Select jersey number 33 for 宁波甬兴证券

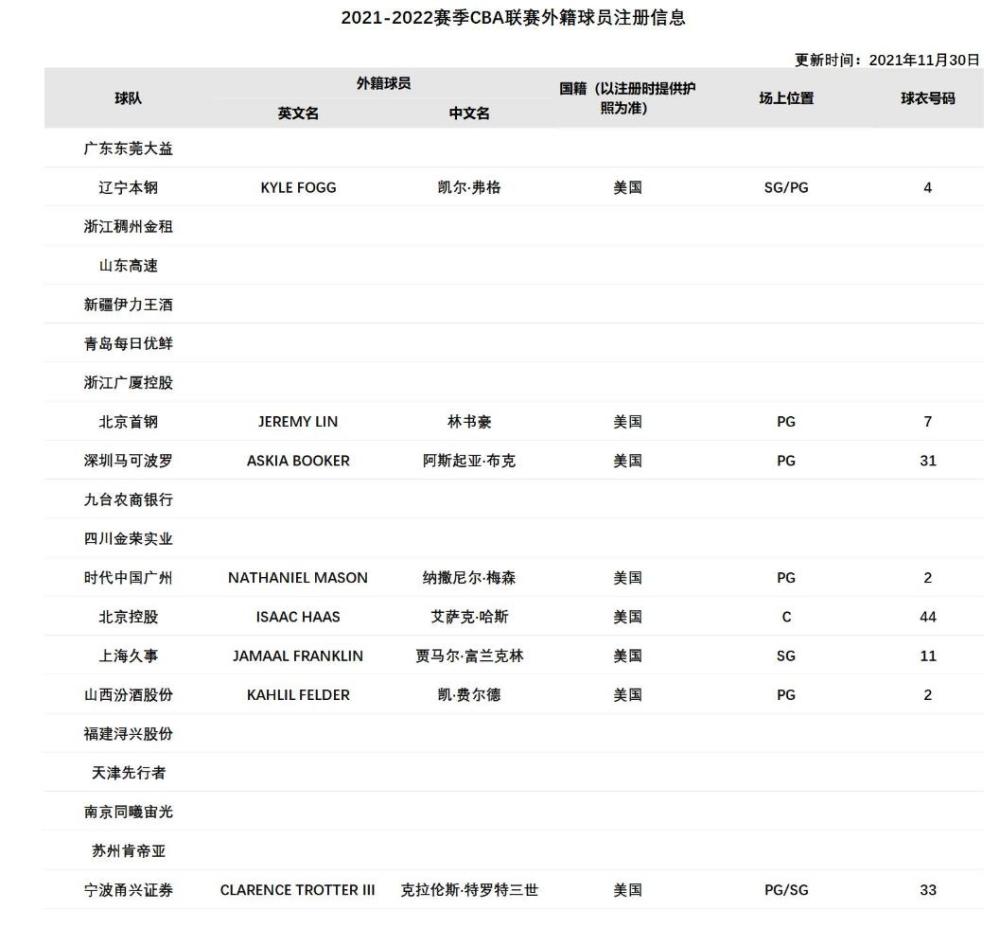[x=928, y=890]
